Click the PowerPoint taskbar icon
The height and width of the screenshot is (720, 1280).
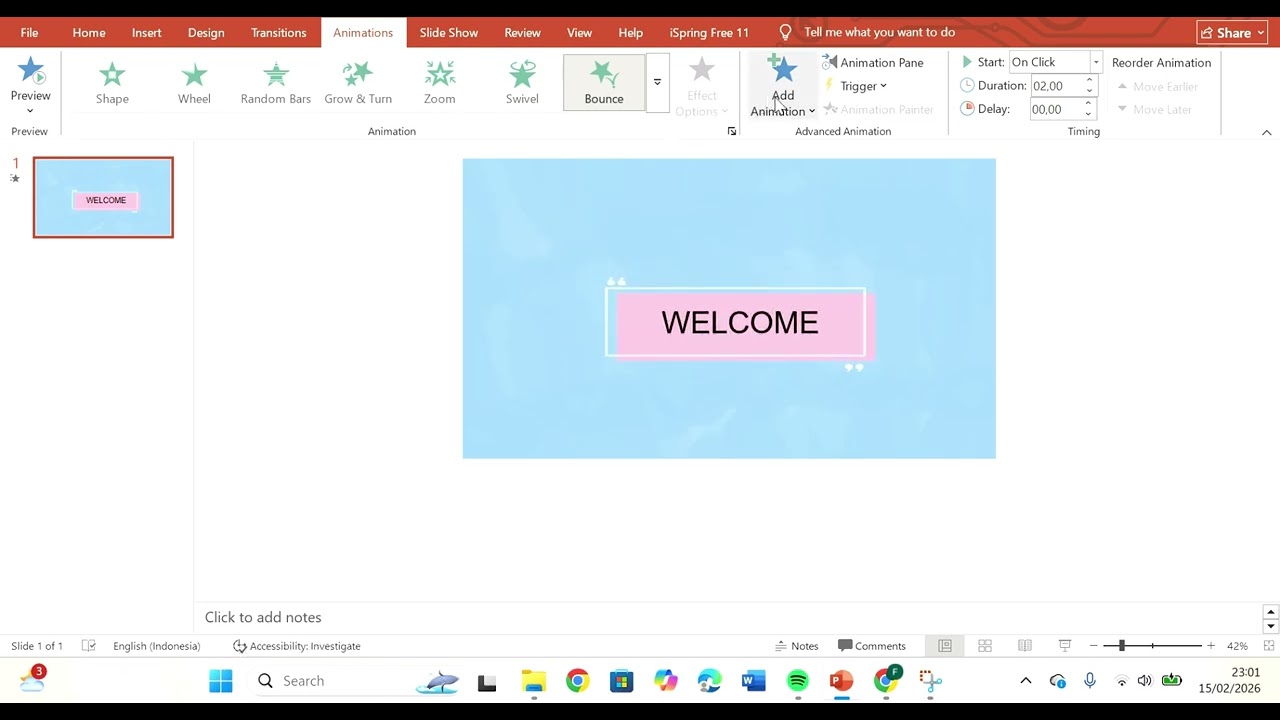click(x=842, y=681)
